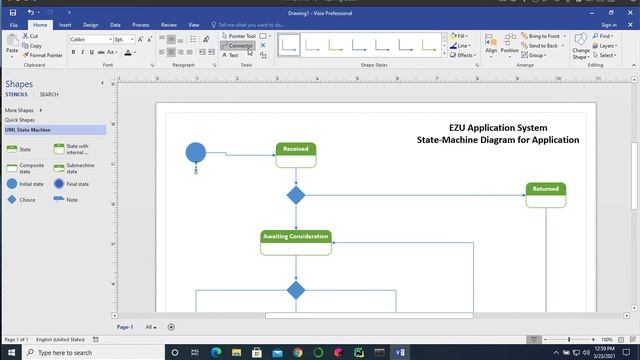Image resolution: width=640 pixels, height=360 pixels.
Task: Click the Group button
Action: click(534, 55)
